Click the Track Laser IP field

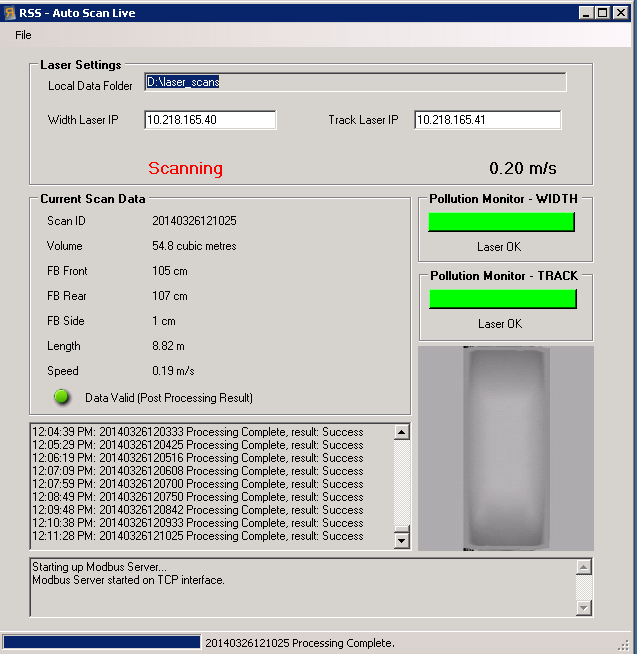coord(487,120)
